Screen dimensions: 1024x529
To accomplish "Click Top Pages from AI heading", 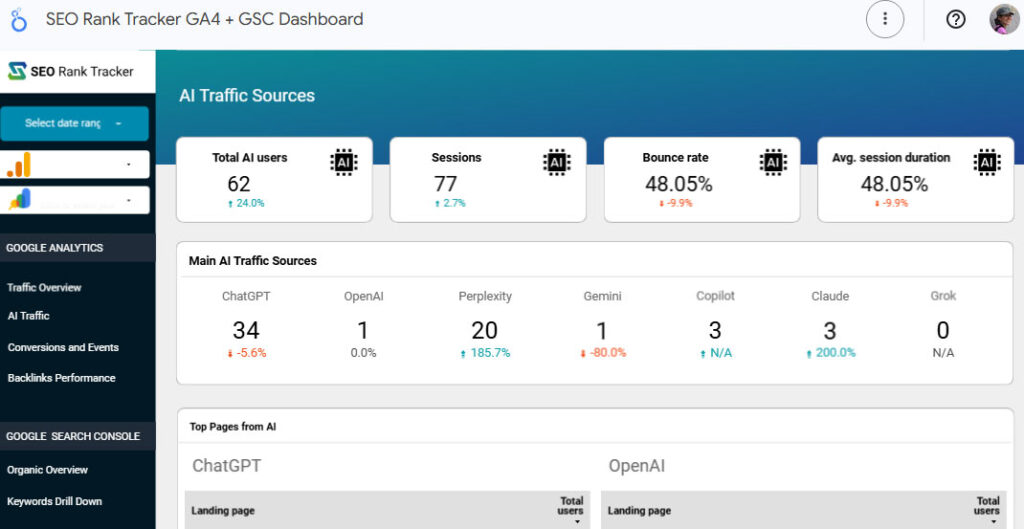I will pyautogui.click(x=232, y=426).
